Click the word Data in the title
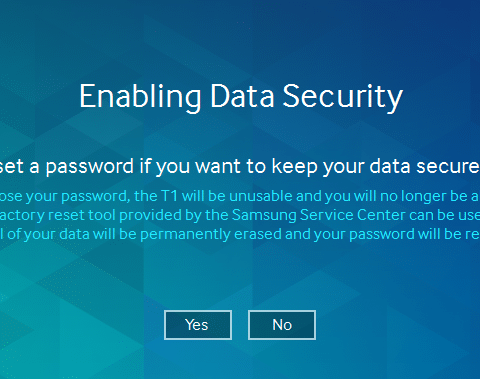 [242, 96]
